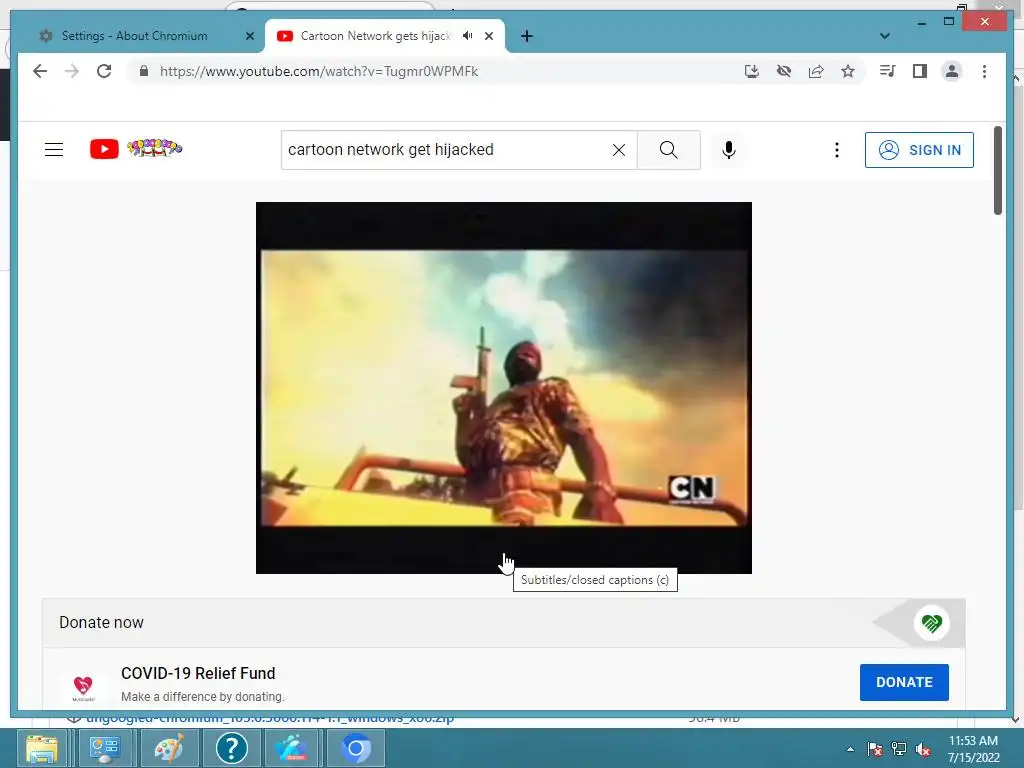Click the COVID-19 Relief Fund title
The height and width of the screenshot is (768, 1024).
pos(198,673)
